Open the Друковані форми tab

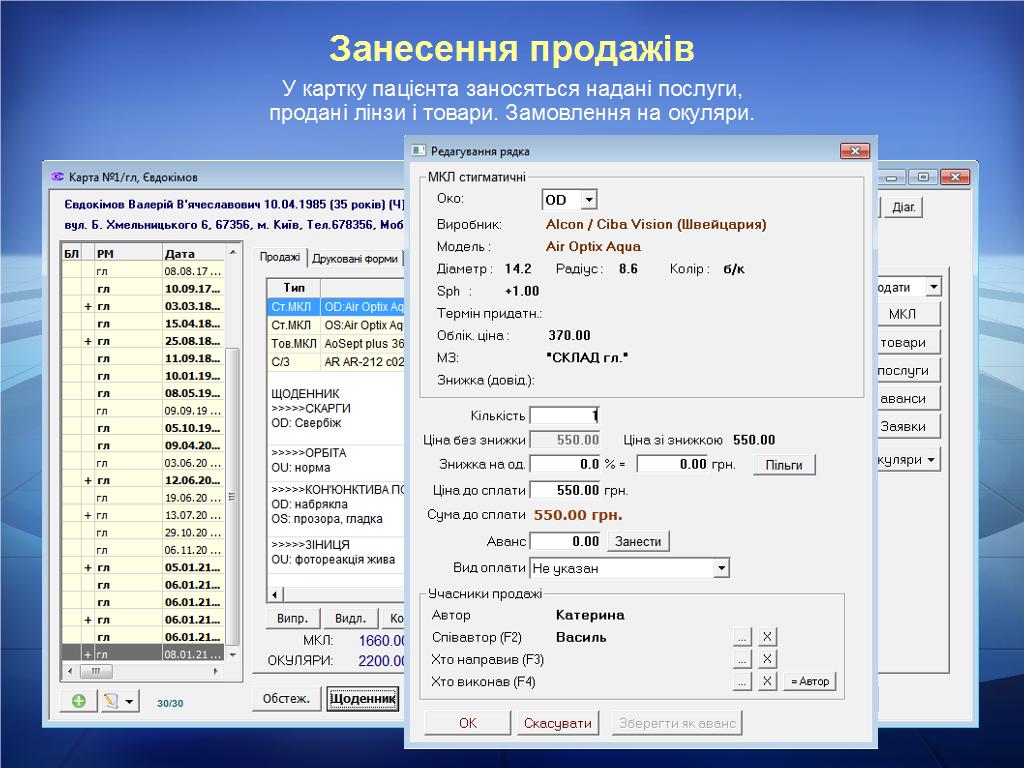click(x=354, y=258)
